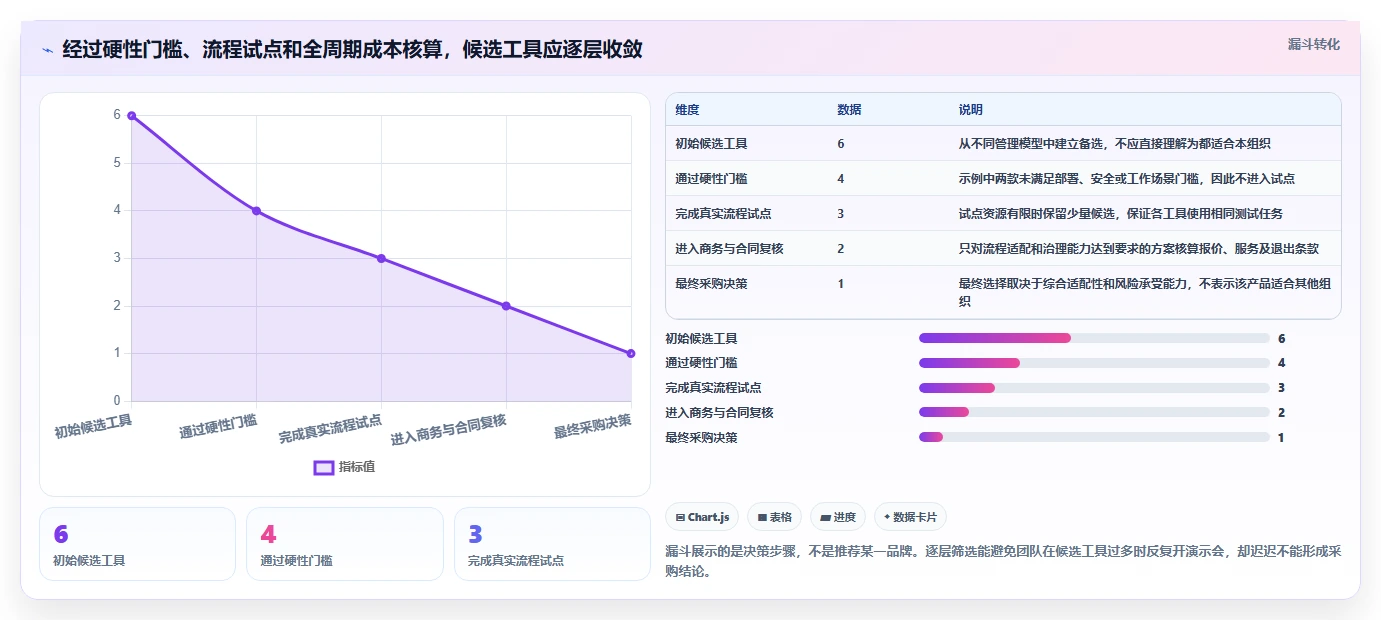Click the lightning icon beside the title
Screen dimensions: 1381x620
[47, 49]
